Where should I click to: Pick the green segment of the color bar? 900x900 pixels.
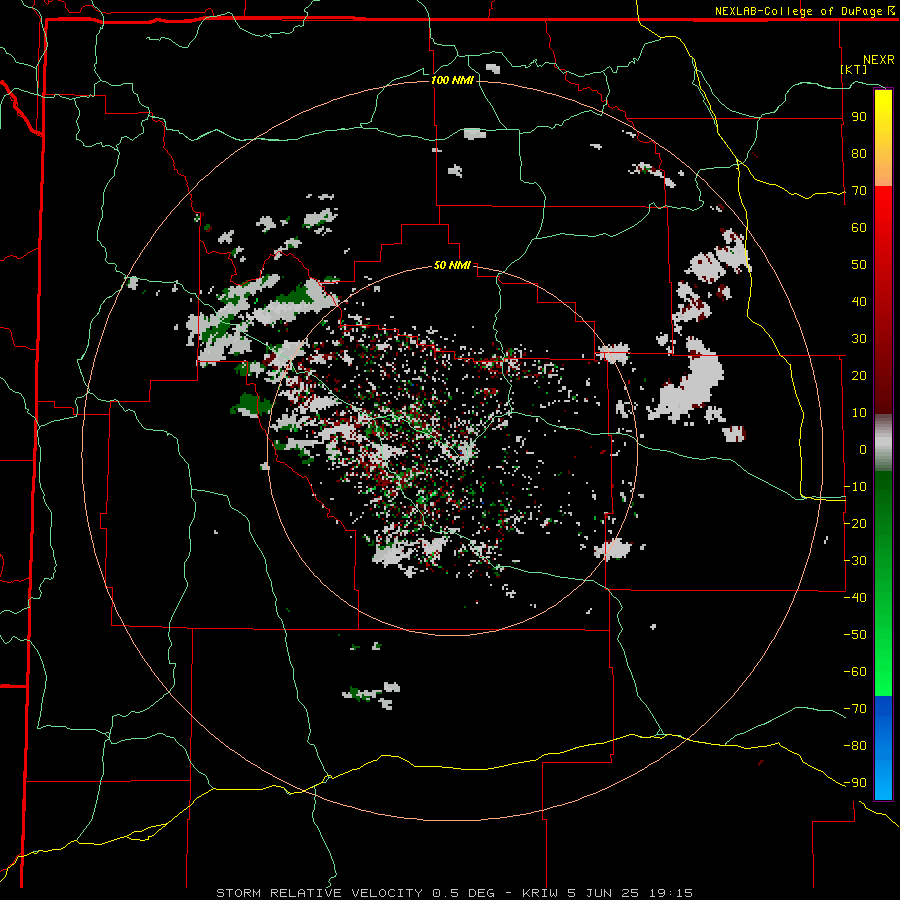[883, 584]
